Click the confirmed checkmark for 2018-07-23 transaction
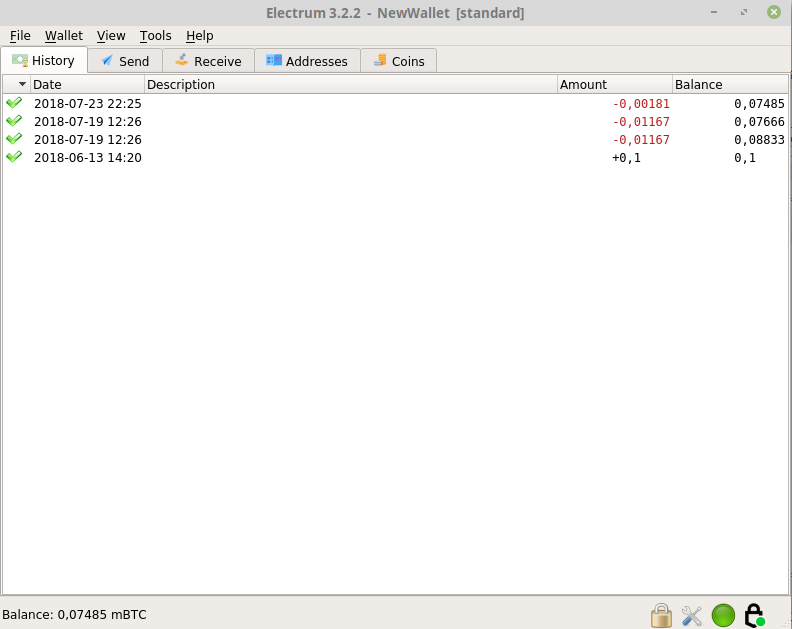792x629 pixels. [x=14, y=103]
